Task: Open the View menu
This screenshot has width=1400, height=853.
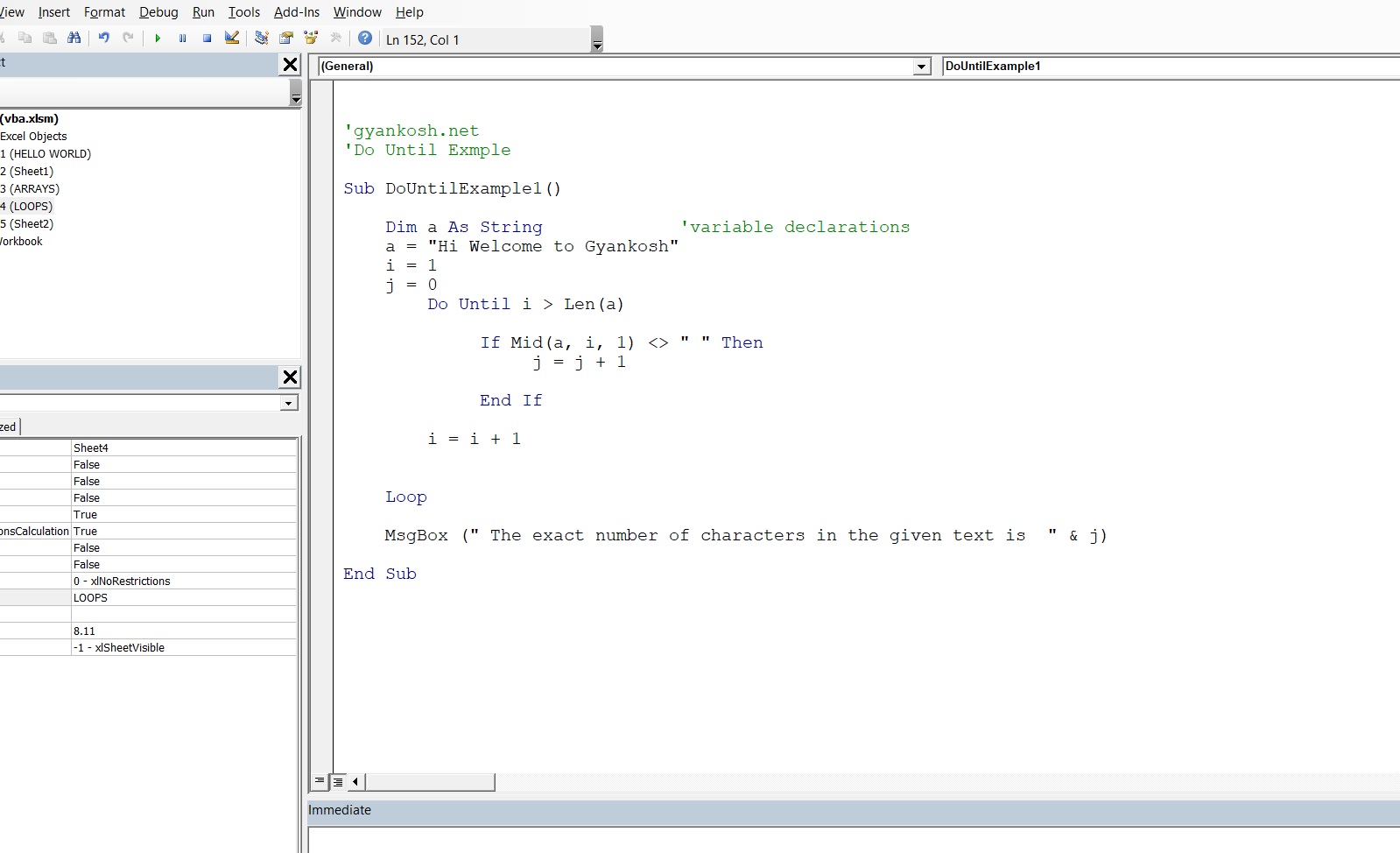Action: point(12,12)
